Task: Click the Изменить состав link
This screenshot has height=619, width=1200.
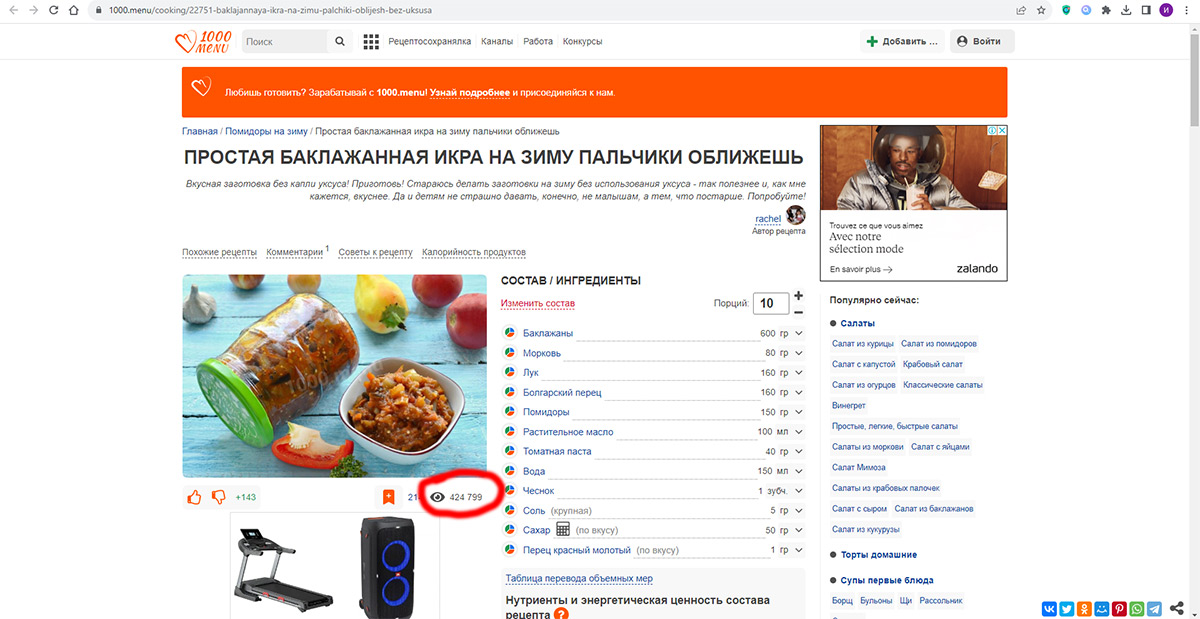Action: coord(538,304)
